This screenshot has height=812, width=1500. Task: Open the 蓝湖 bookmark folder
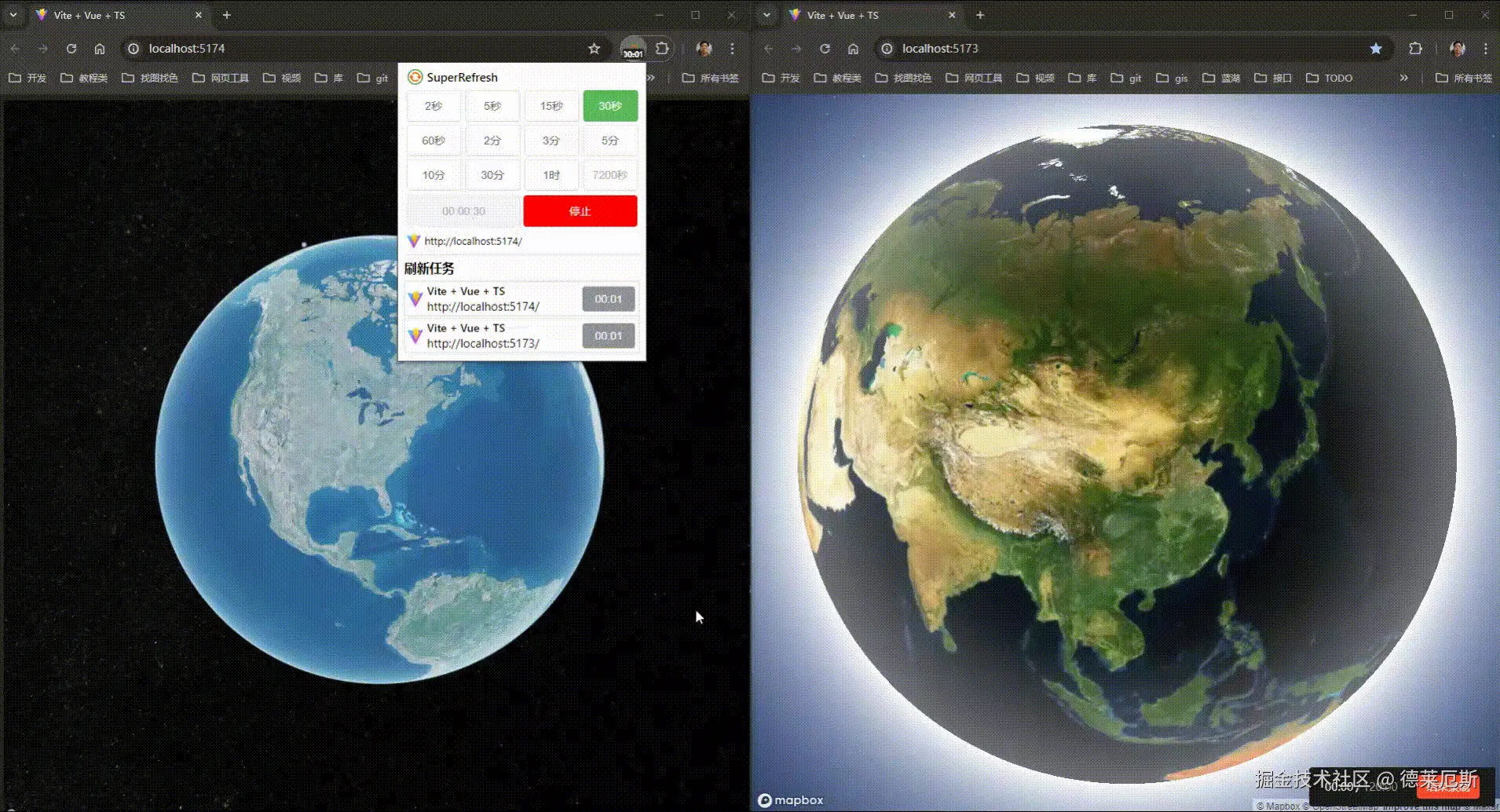[x=1221, y=78]
